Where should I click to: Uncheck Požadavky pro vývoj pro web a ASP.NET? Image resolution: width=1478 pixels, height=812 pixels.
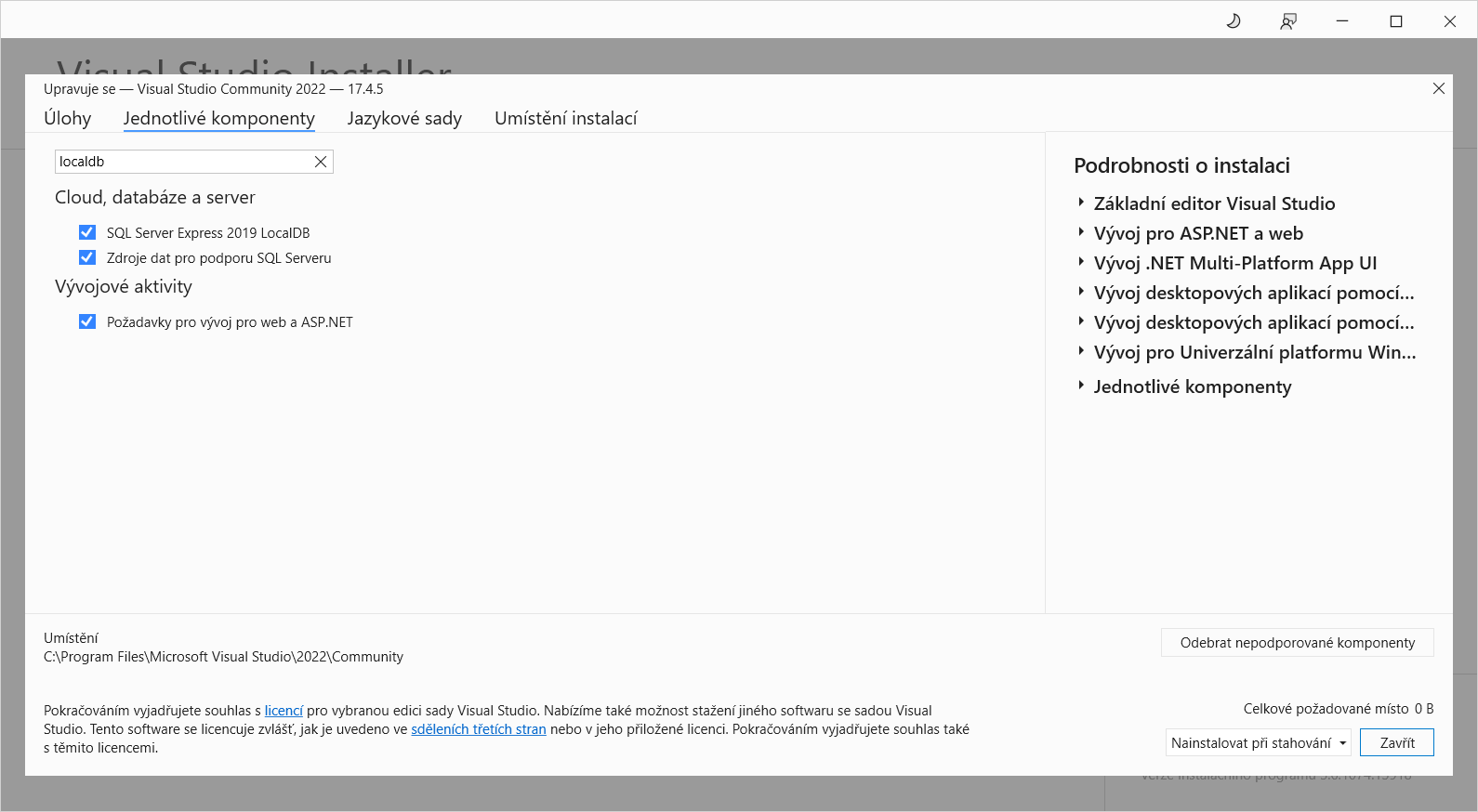coord(87,321)
